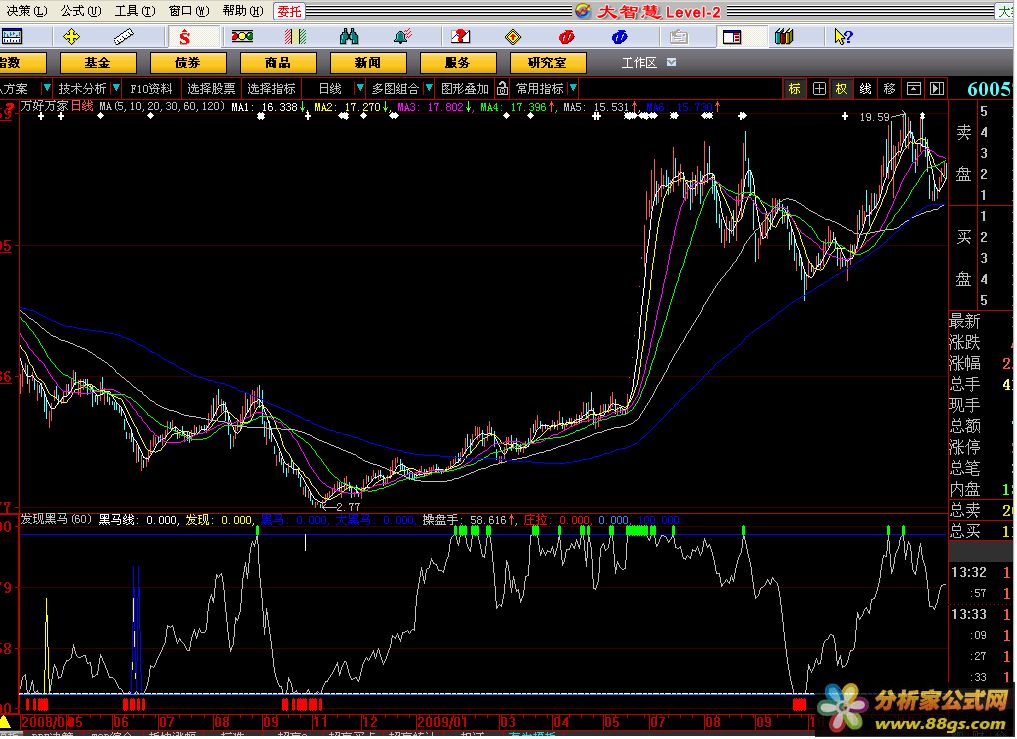
Task: Expand the 日线 period dropdown arrow
Action: click(x=359, y=88)
